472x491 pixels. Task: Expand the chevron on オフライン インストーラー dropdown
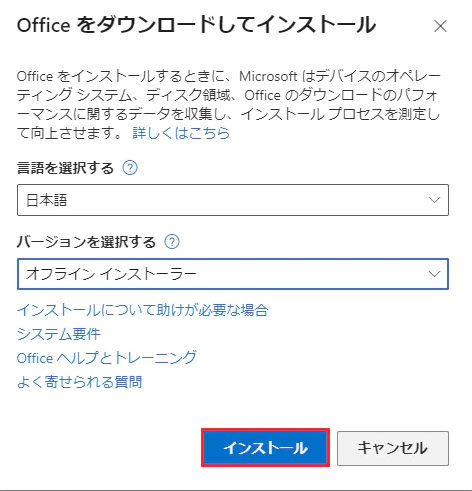[434, 274]
